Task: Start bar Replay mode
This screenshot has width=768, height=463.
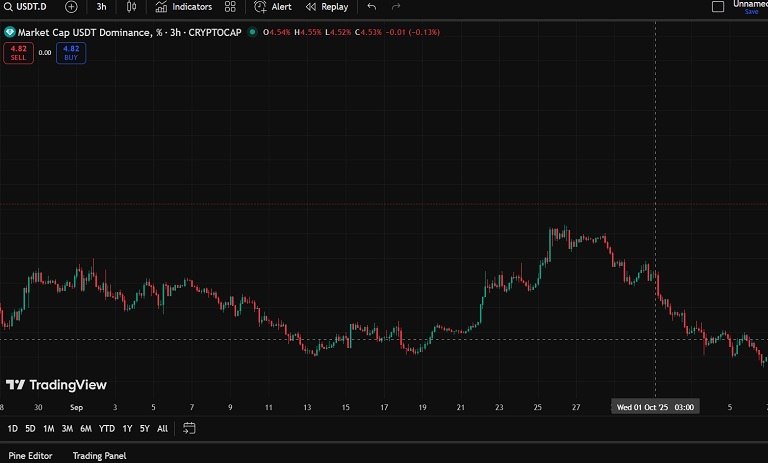Action: tap(327, 7)
